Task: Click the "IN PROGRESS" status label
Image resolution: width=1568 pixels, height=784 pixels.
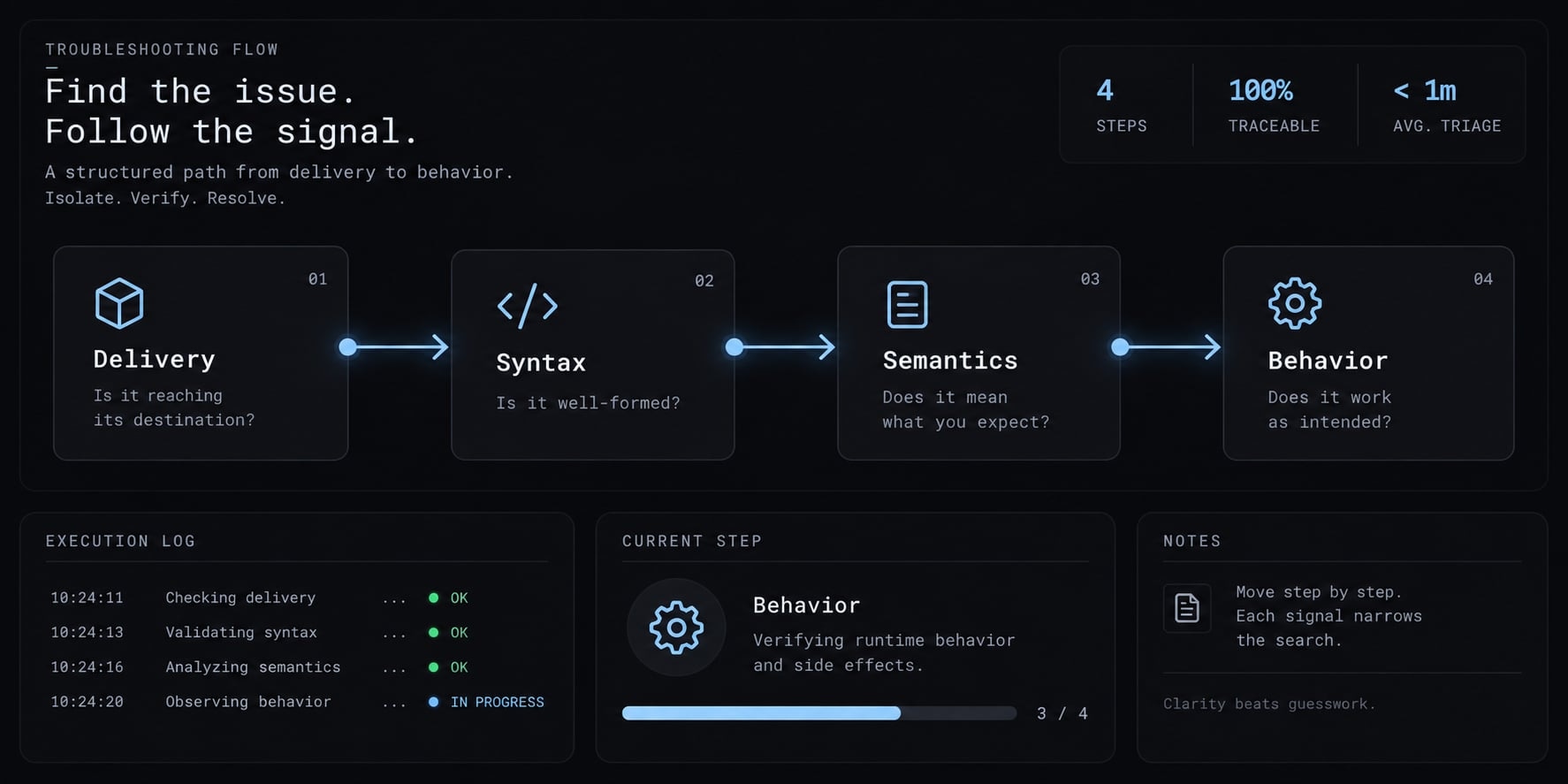Action: (498, 702)
